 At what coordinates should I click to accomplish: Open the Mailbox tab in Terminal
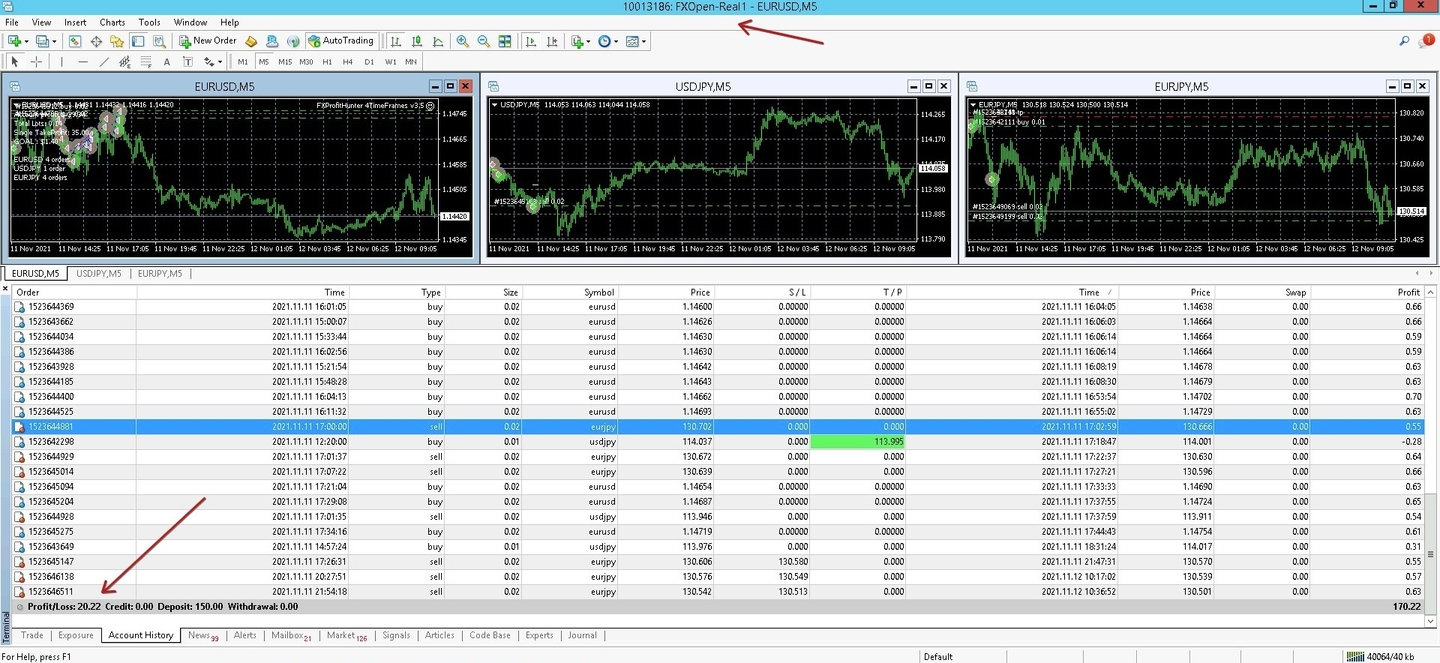click(x=292, y=635)
